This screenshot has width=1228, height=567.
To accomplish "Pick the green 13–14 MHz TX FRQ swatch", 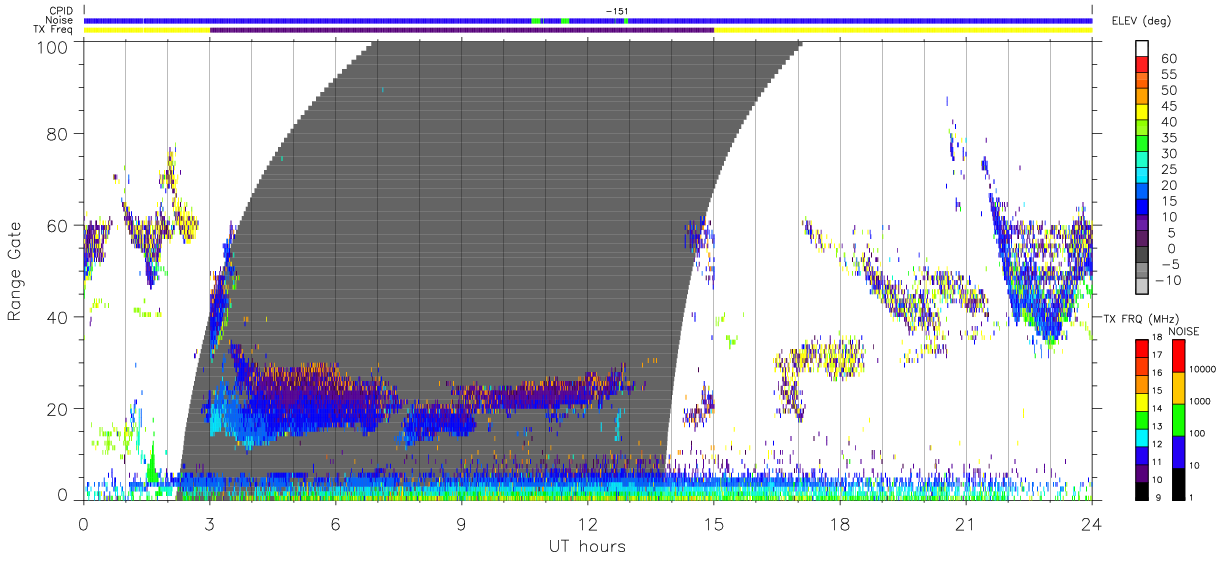I will 1142,419.
